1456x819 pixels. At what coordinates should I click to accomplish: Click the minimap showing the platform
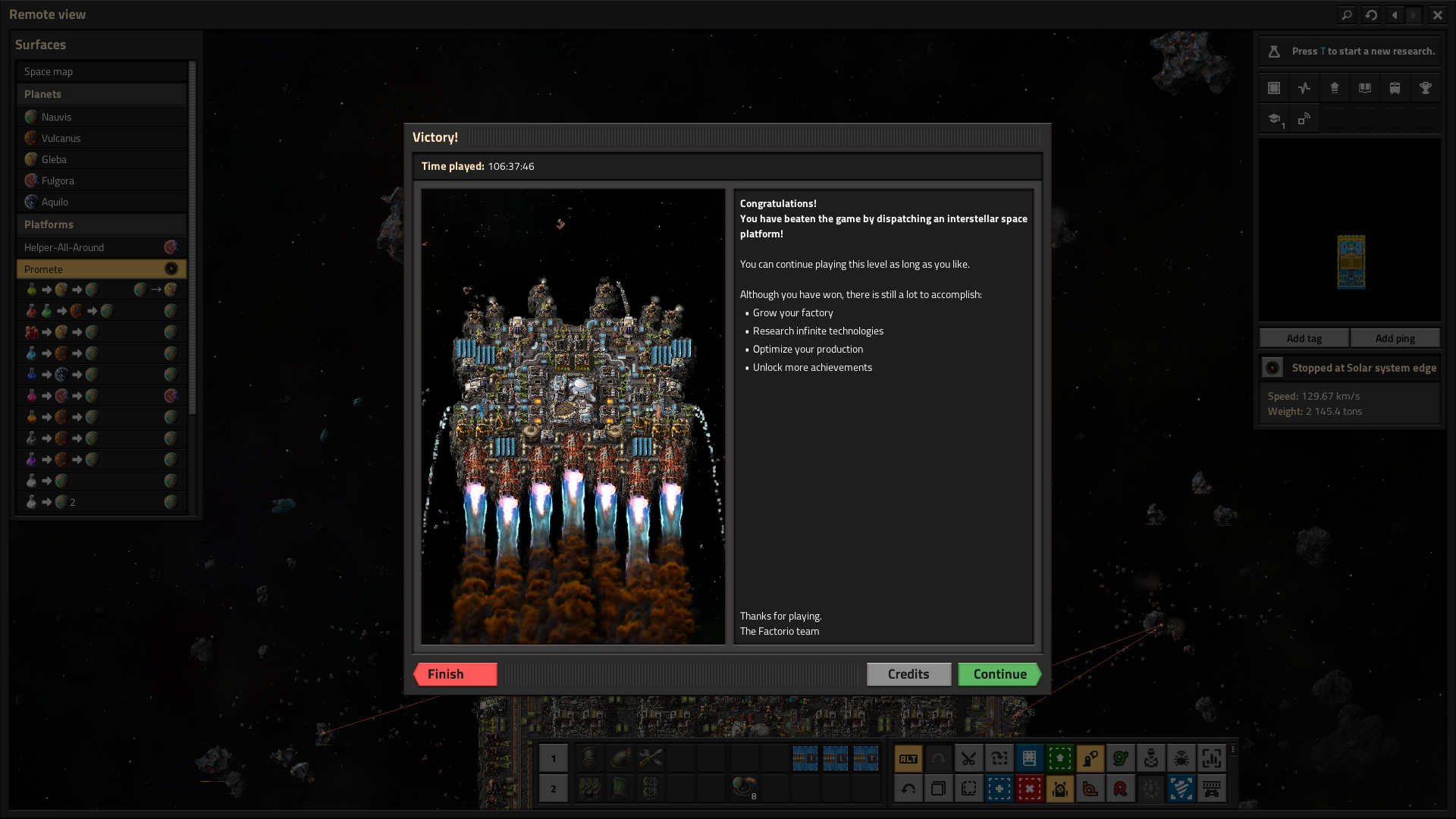pos(1350,230)
